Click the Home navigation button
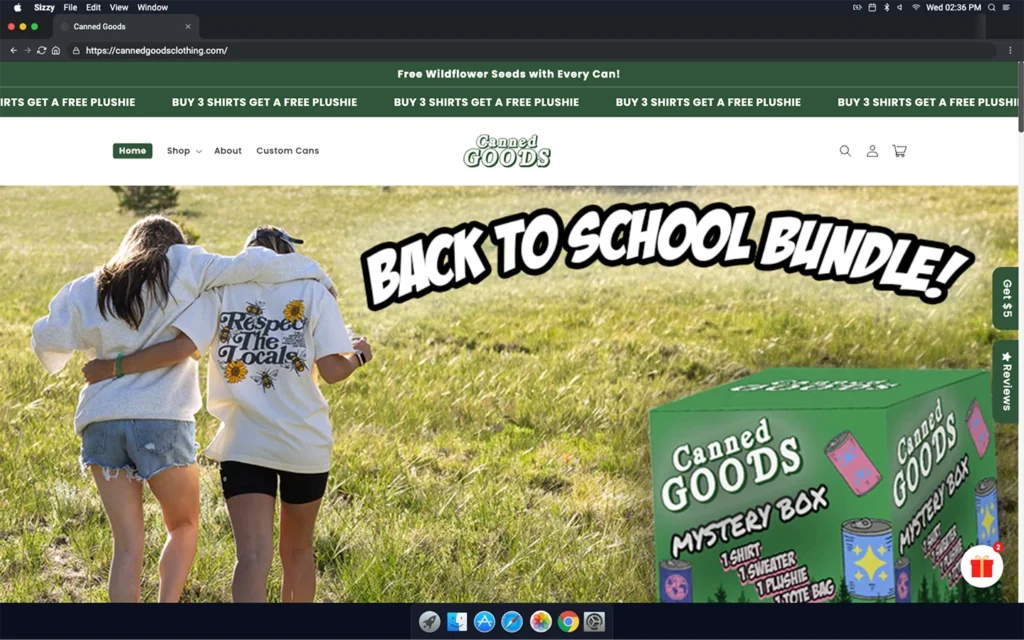Viewport: 1024px width, 640px height. coord(132,151)
